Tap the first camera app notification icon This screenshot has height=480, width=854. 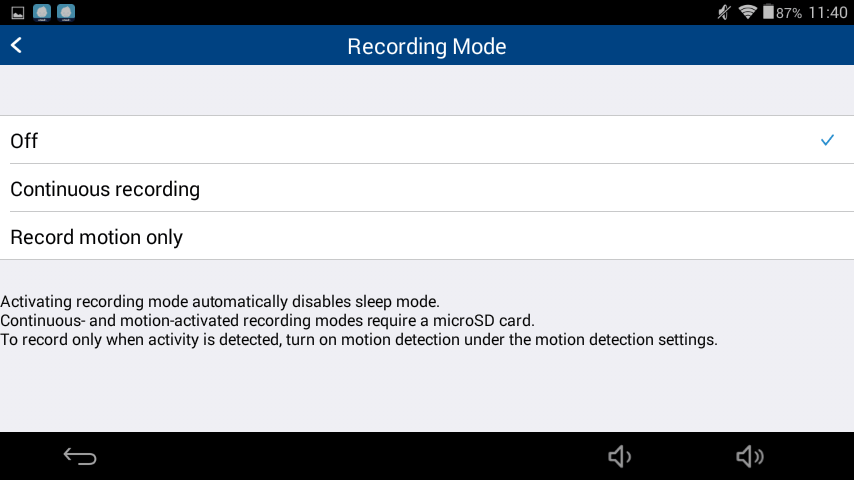point(42,13)
